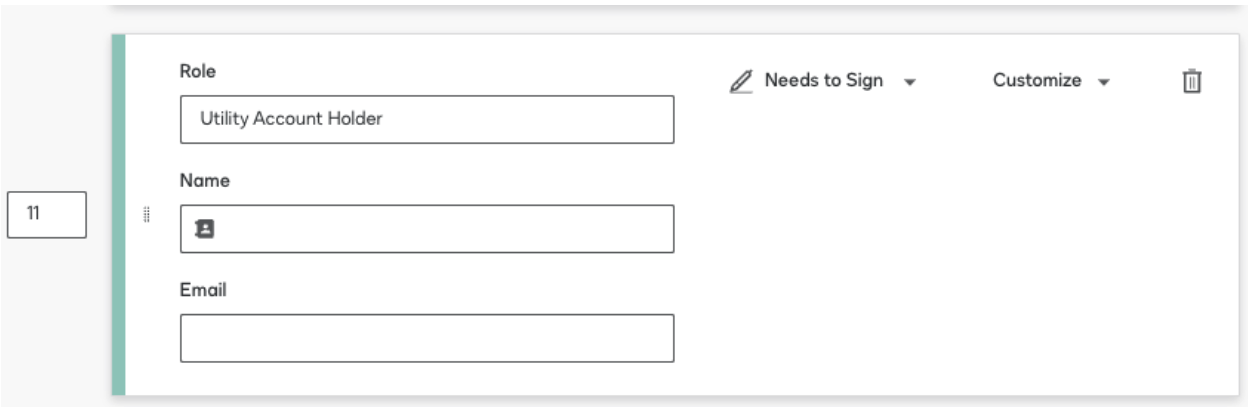Open the address book icon in Name field
The height and width of the screenshot is (407, 1248).
coord(205,229)
